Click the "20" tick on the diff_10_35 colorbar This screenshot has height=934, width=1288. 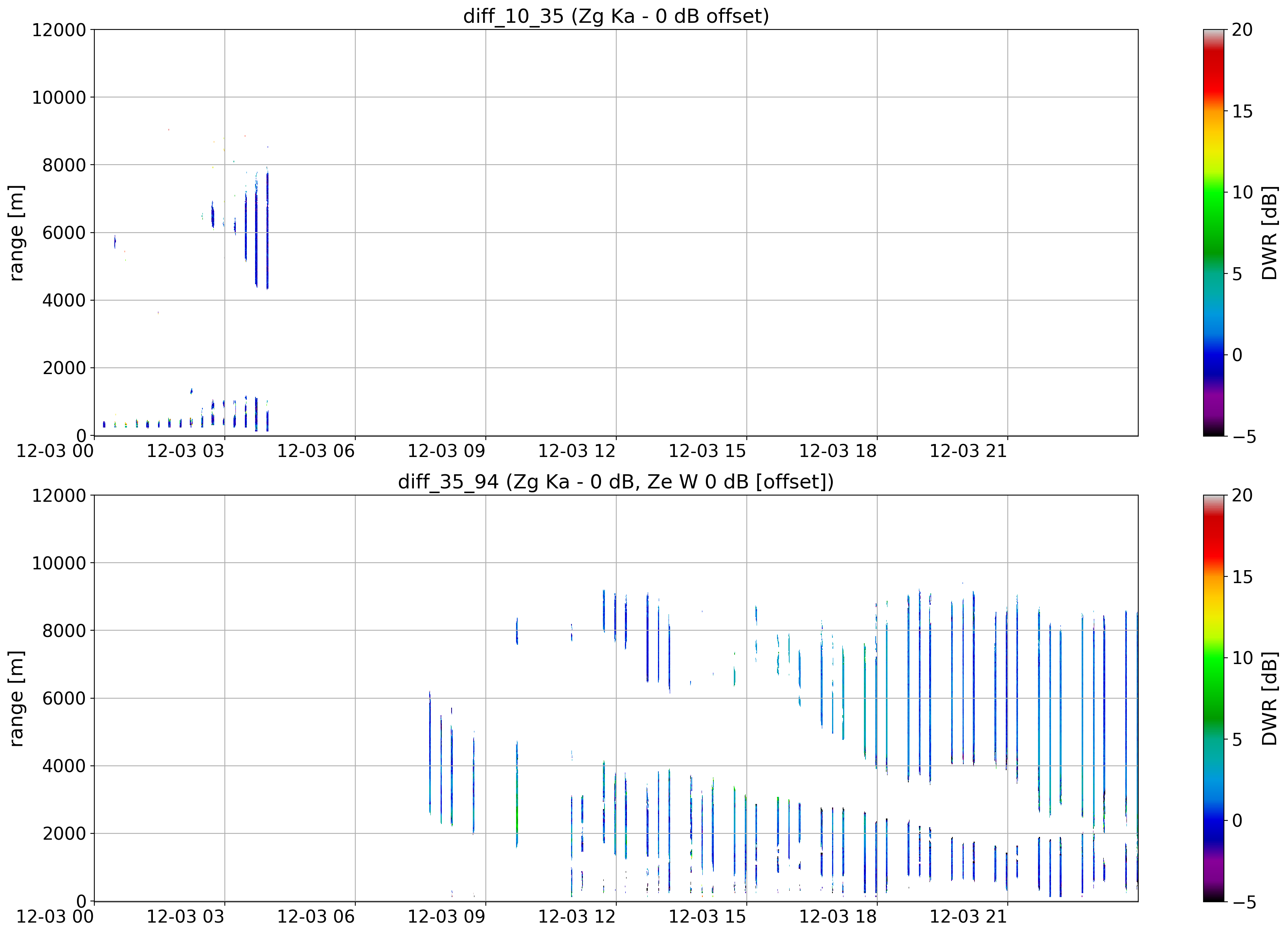coord(1242,29)
